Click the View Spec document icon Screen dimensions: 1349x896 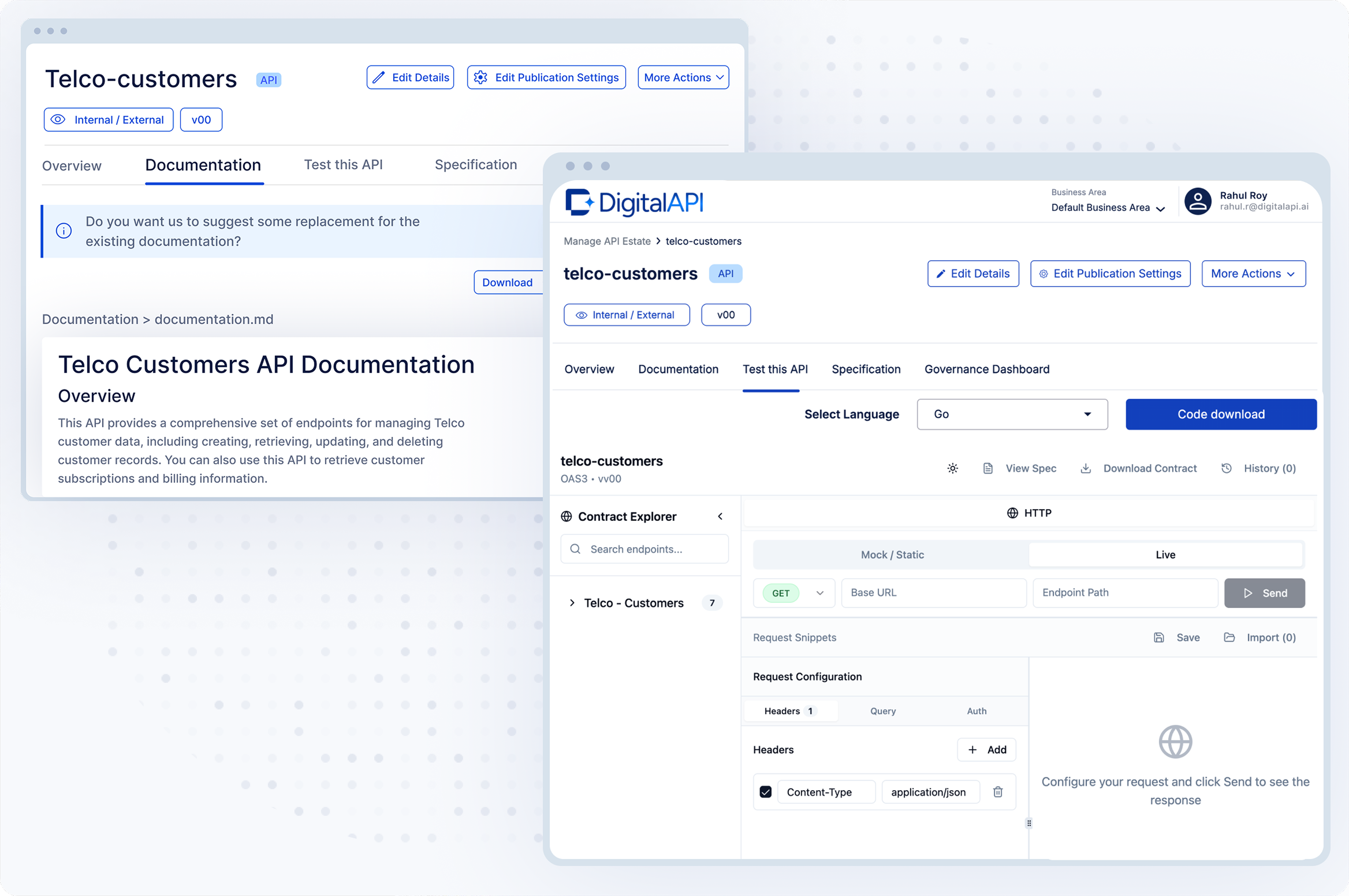[988, 468]
